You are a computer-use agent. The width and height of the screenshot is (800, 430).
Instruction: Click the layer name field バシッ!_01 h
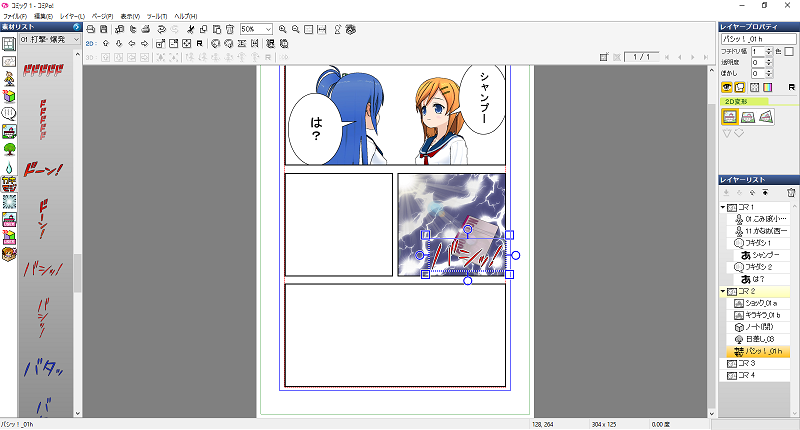click(x=758, y=39)
